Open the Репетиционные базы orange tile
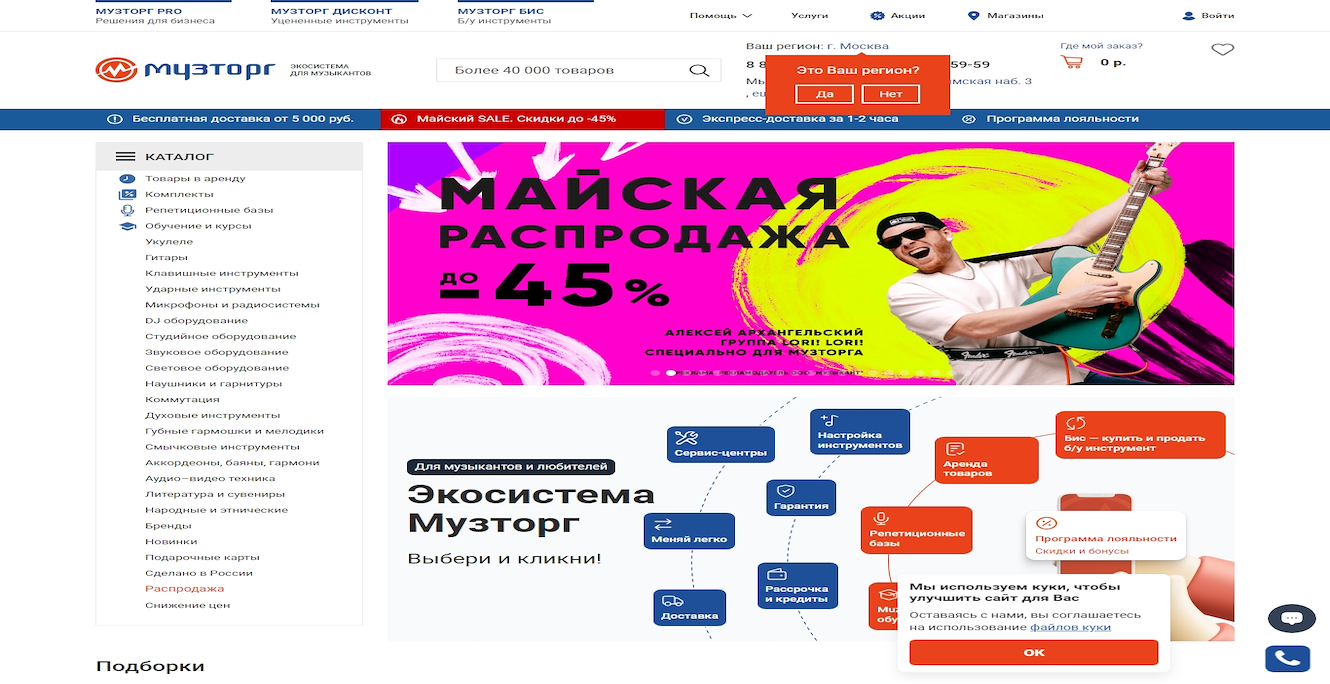This screenshot has height=684, width=1330. [916, 530]
